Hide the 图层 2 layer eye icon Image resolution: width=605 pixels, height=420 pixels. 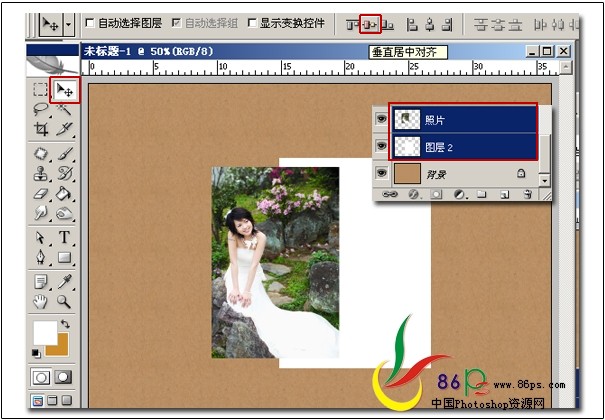tap(381, 146)
